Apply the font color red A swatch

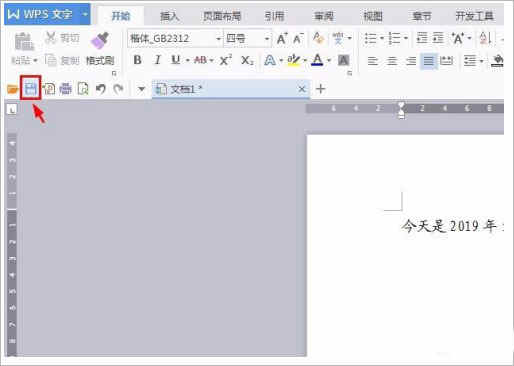pos(317,60)
